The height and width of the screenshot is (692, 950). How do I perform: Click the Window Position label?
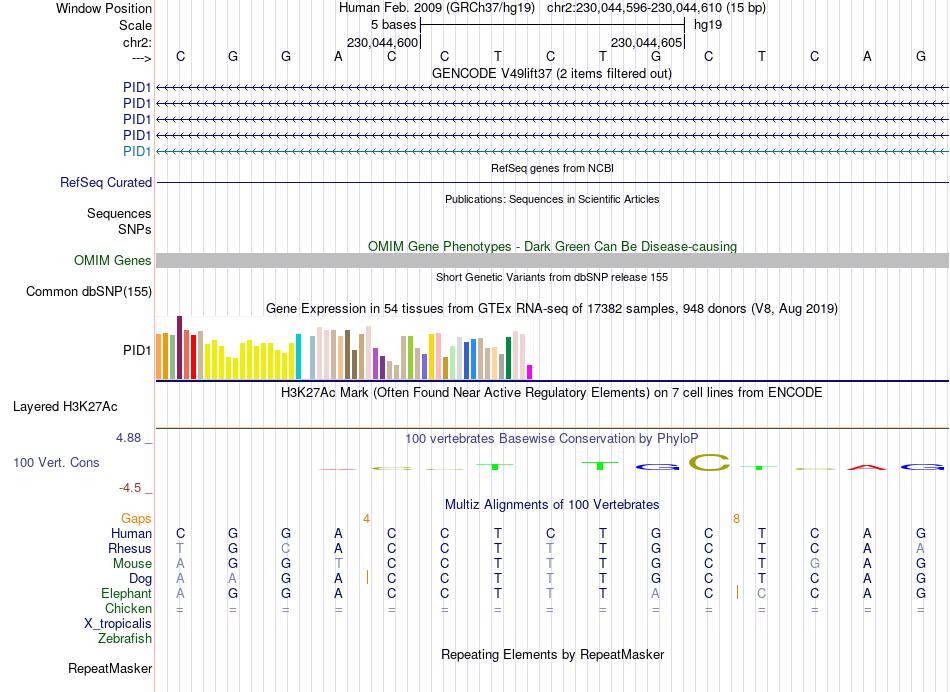(104, 8)
